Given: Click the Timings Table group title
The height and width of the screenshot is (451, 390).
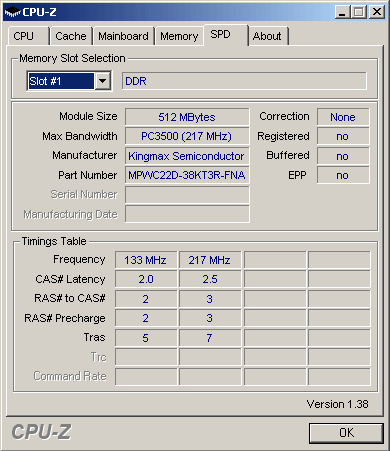Looking at the screenshot, I should [x=54, y=241].
